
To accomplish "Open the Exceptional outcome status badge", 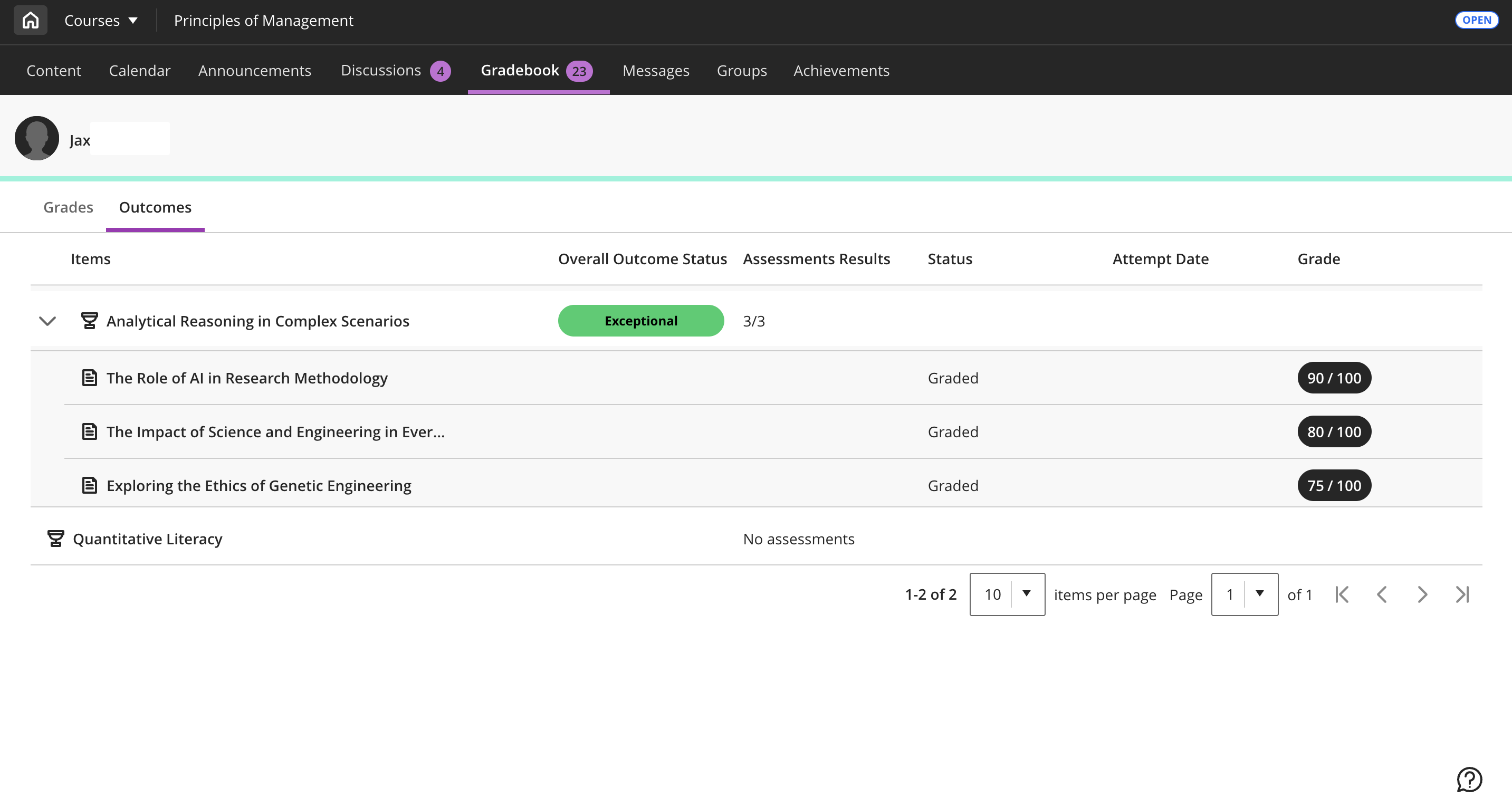I will pos(640,321).
